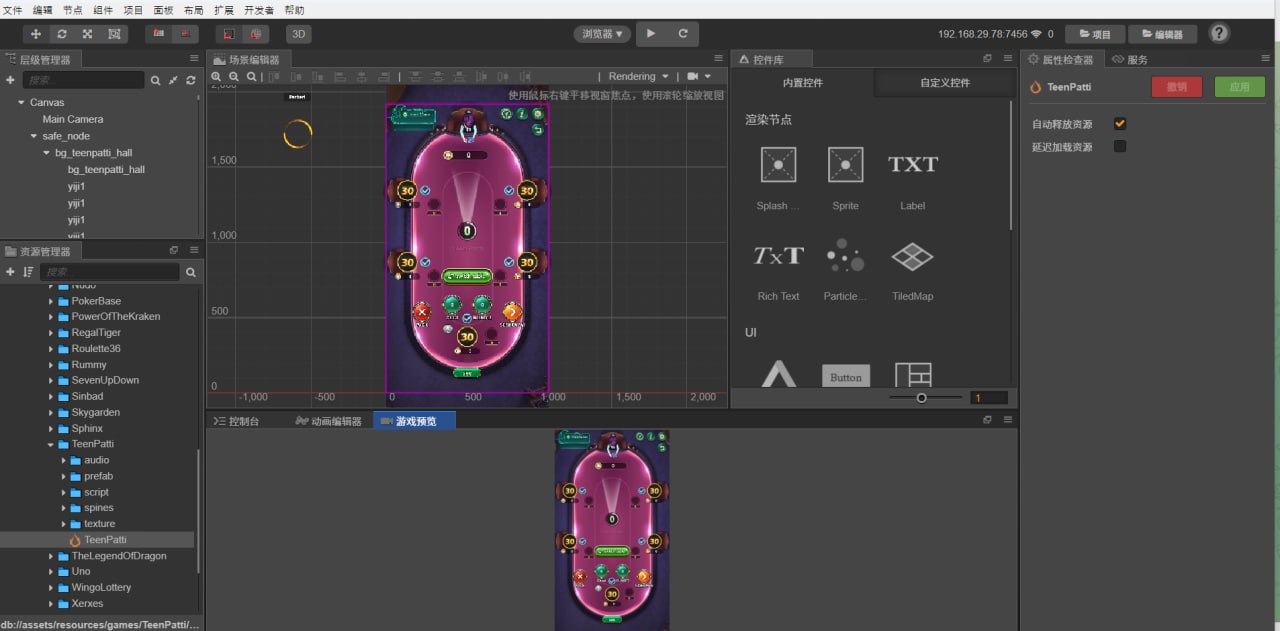Click the green 应用 apply button

tap(1239, 87)
